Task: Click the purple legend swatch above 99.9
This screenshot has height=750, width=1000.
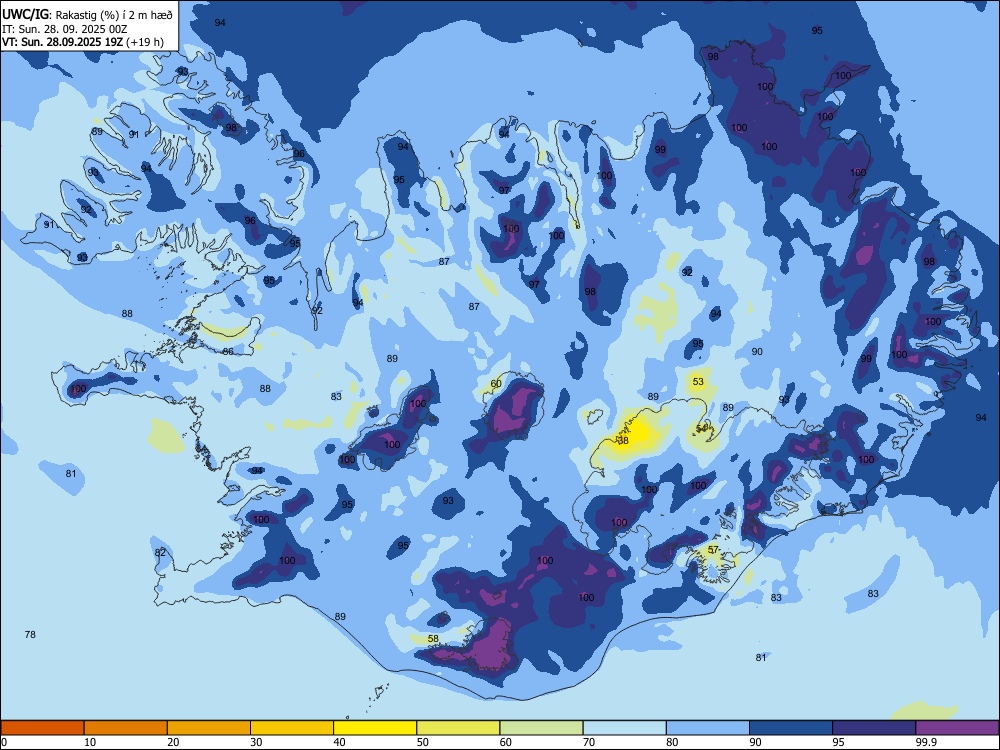Action: pos(957,728)
